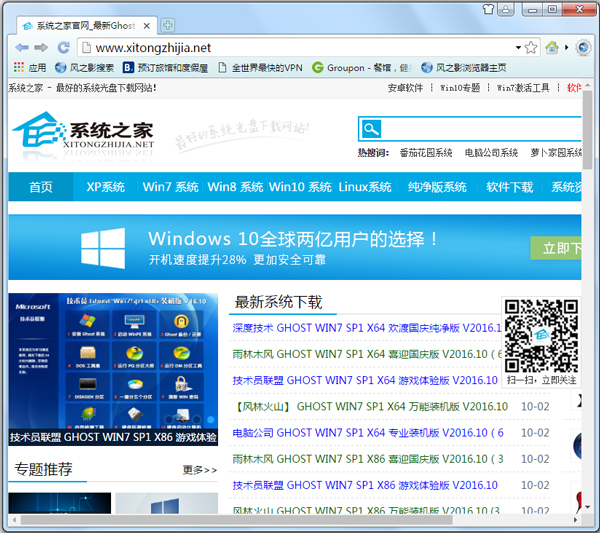Open browser settings globe-gear icon

583,47
